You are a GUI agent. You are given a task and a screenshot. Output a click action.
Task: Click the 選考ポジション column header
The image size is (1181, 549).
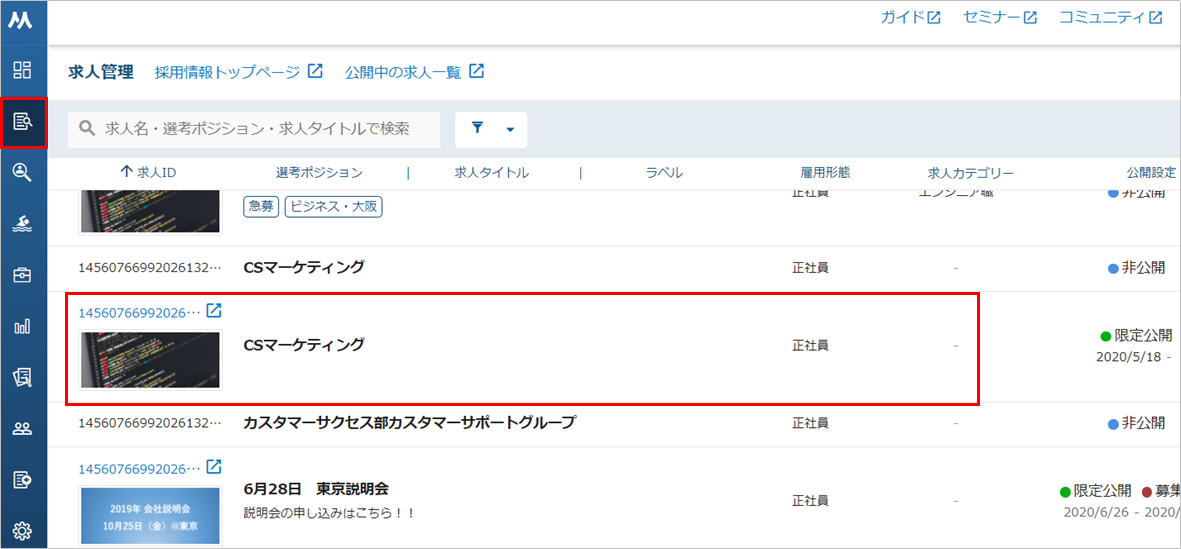pos(319,173)
